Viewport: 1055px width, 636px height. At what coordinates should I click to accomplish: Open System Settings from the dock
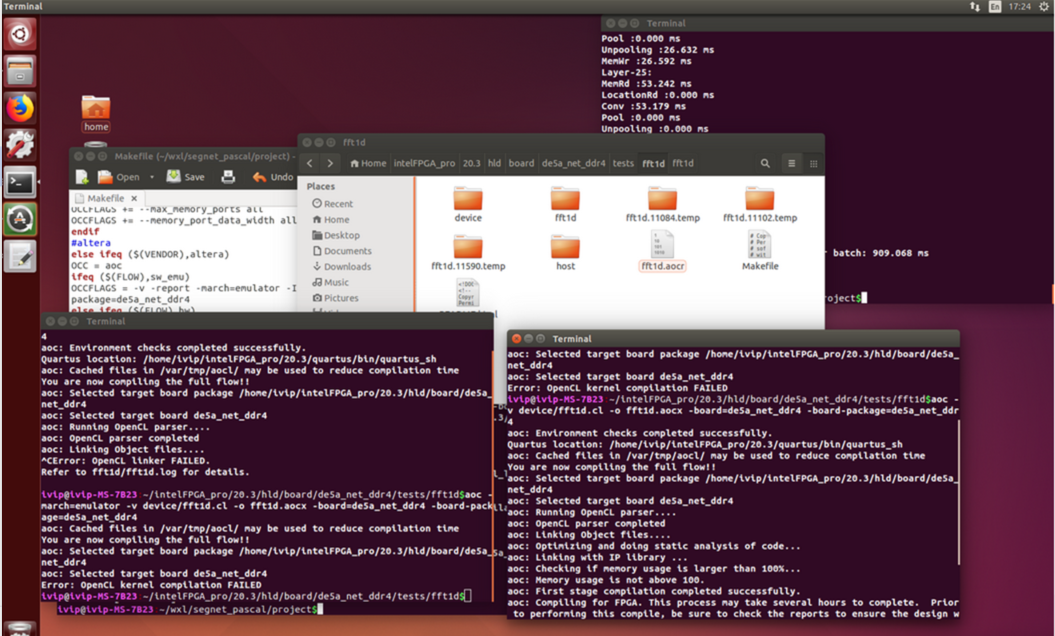point(20,145)
